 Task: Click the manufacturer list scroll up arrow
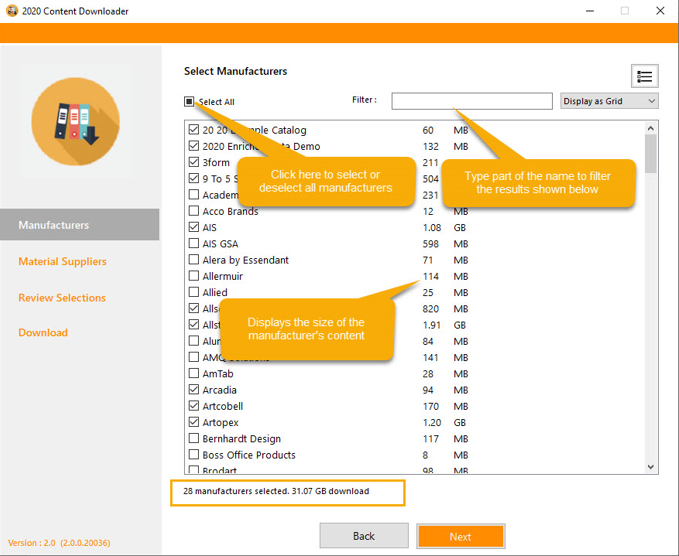coord(650,128)
